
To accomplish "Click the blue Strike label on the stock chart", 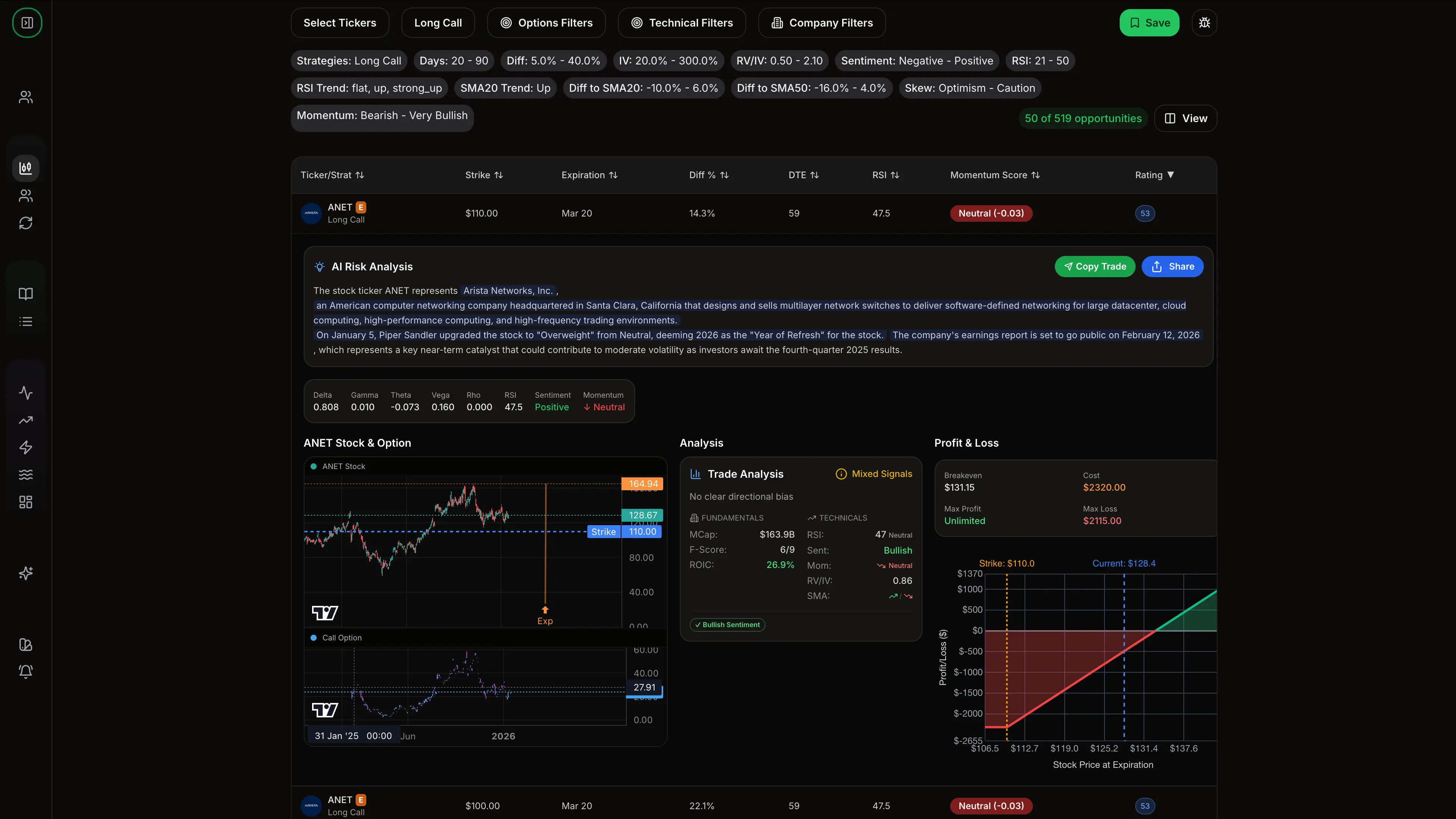I will tap(604, 531).
